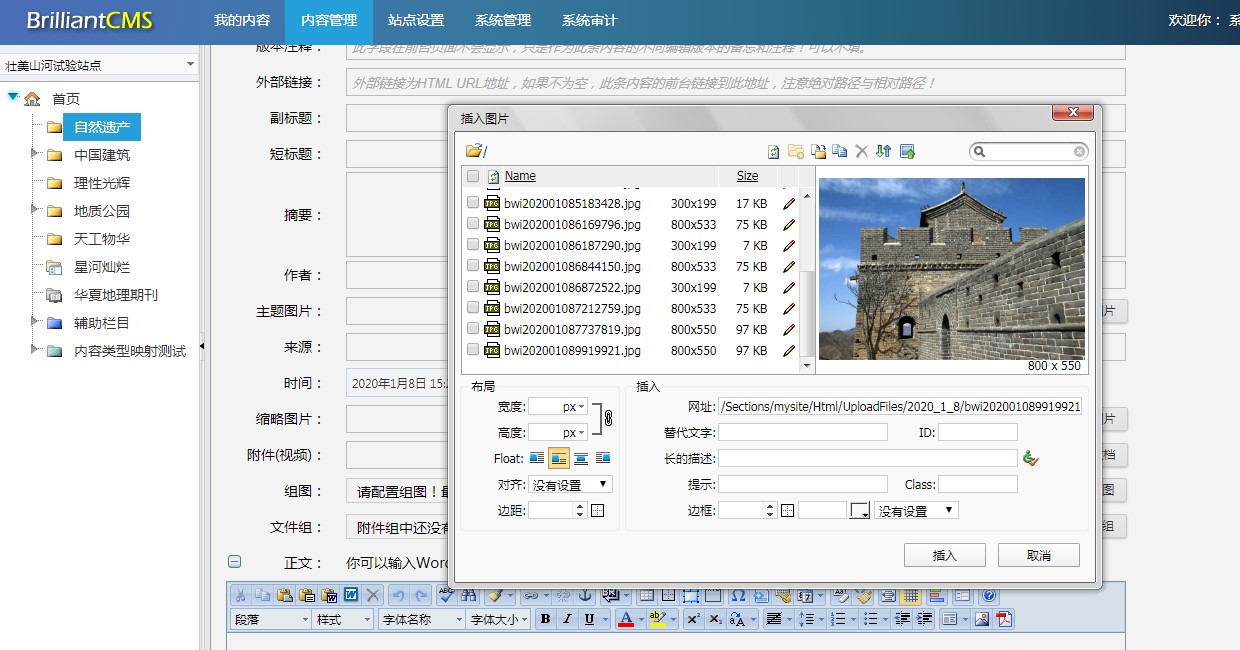Check the box for bwi202001087737819.jpg

tap(473, 330)
